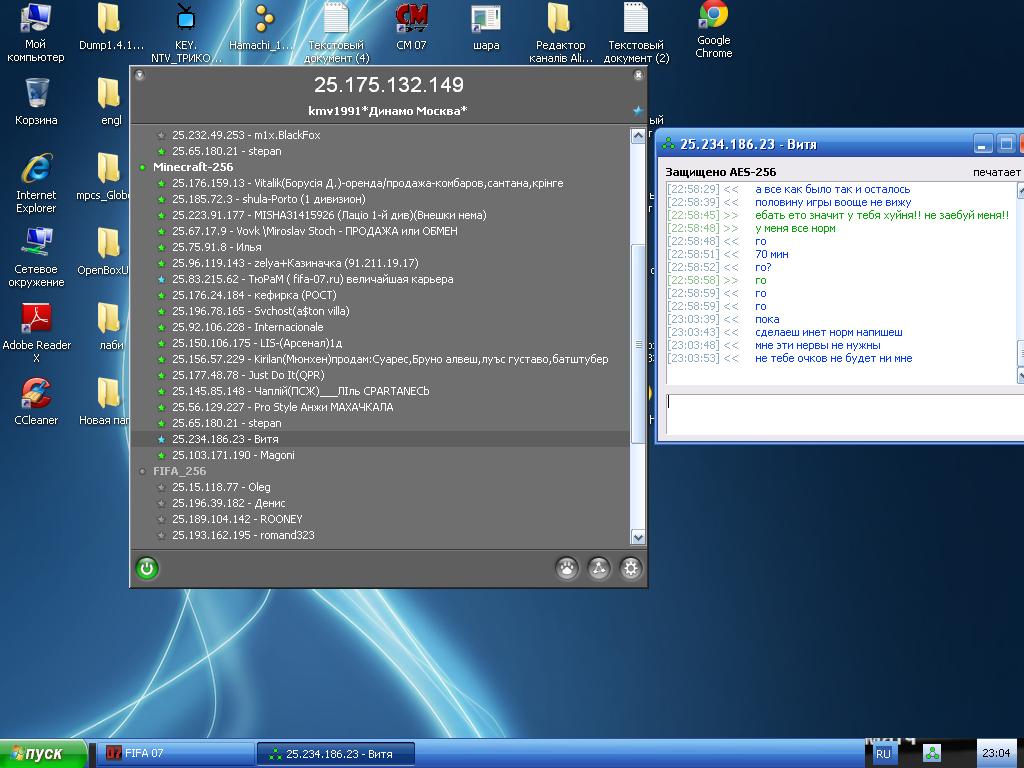Screen dimensions: 1024x768
Task: Click chat message 'сделаеш инет норм напишеш'
Action: click(x=829, y=332)
